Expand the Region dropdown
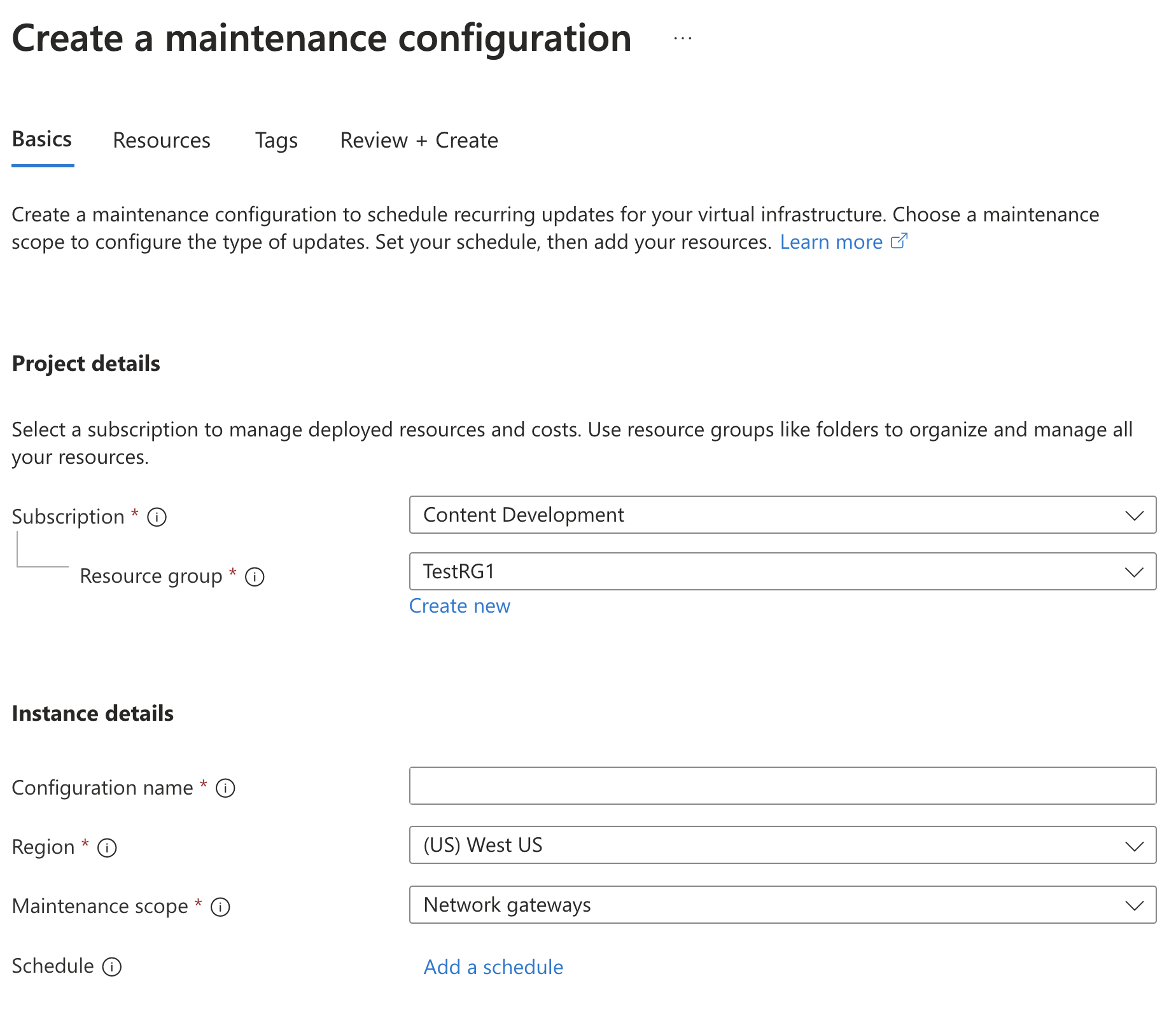The width and height of the screenshot is (1176, 1009). pyautogui.click(x=782, y=845)
